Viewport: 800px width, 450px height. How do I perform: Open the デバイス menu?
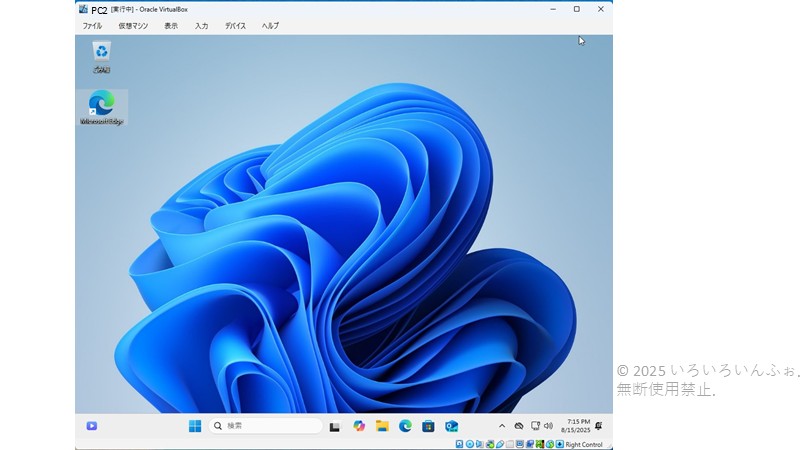pos(235,26)
